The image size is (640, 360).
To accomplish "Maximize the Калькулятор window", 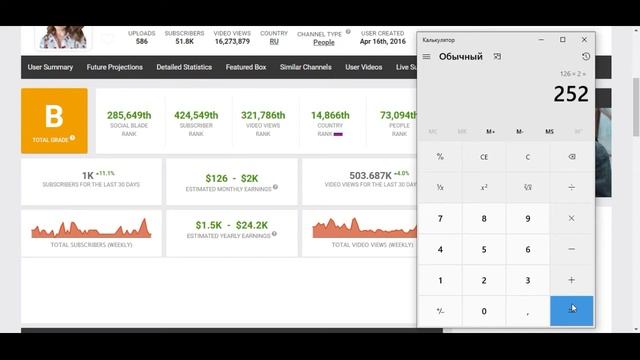I will click(x=562, y=40).
